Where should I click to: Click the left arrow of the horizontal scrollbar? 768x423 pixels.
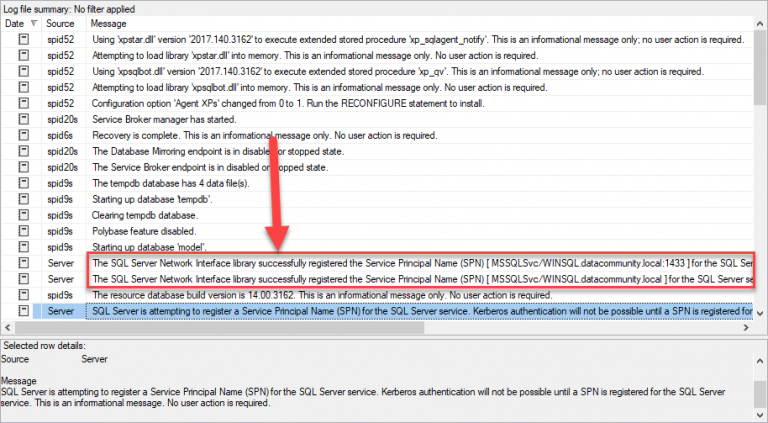[x=6, y=329]
